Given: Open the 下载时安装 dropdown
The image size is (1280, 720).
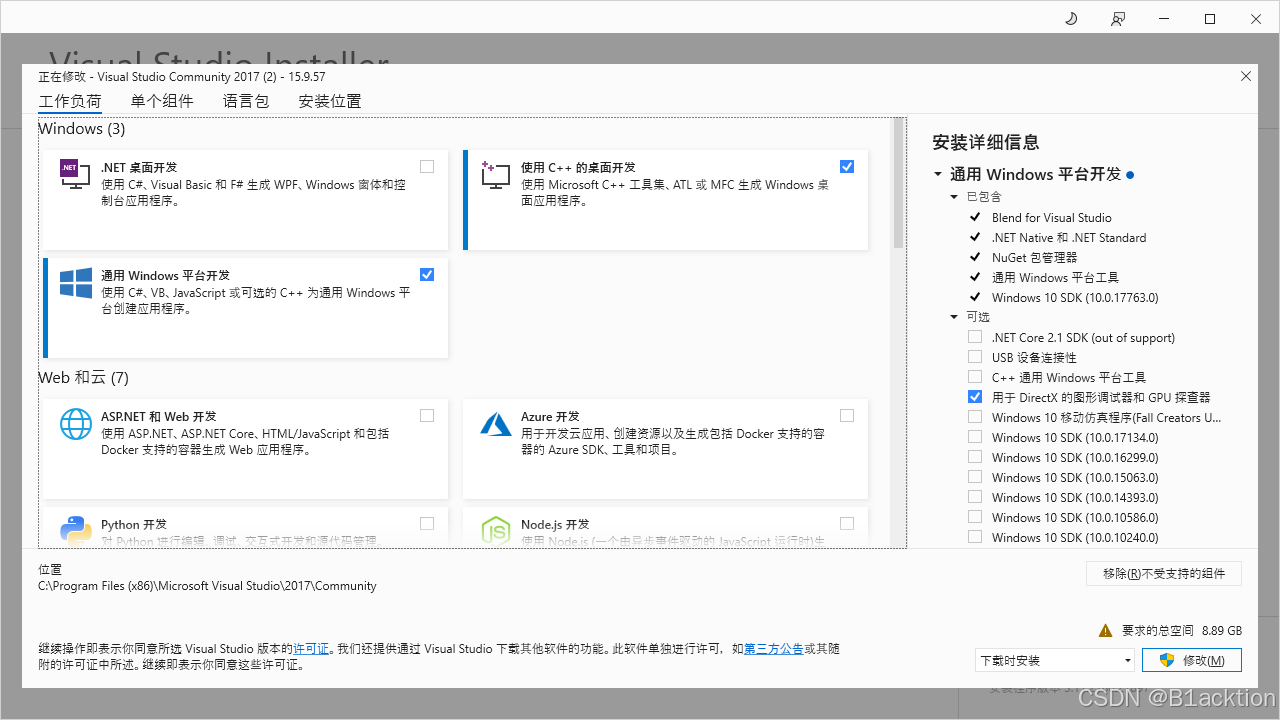Looking at the screenshot, I should point(1055,660).
